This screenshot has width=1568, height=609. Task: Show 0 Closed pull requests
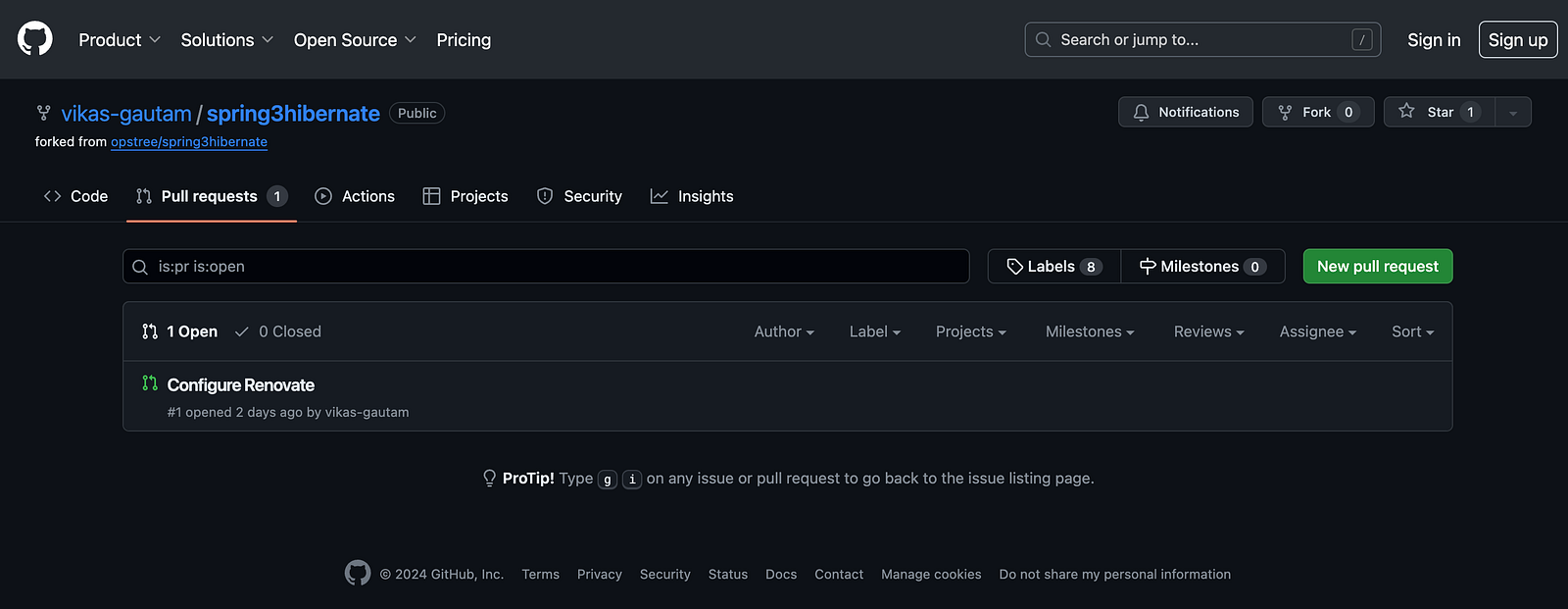click(278, 331)
